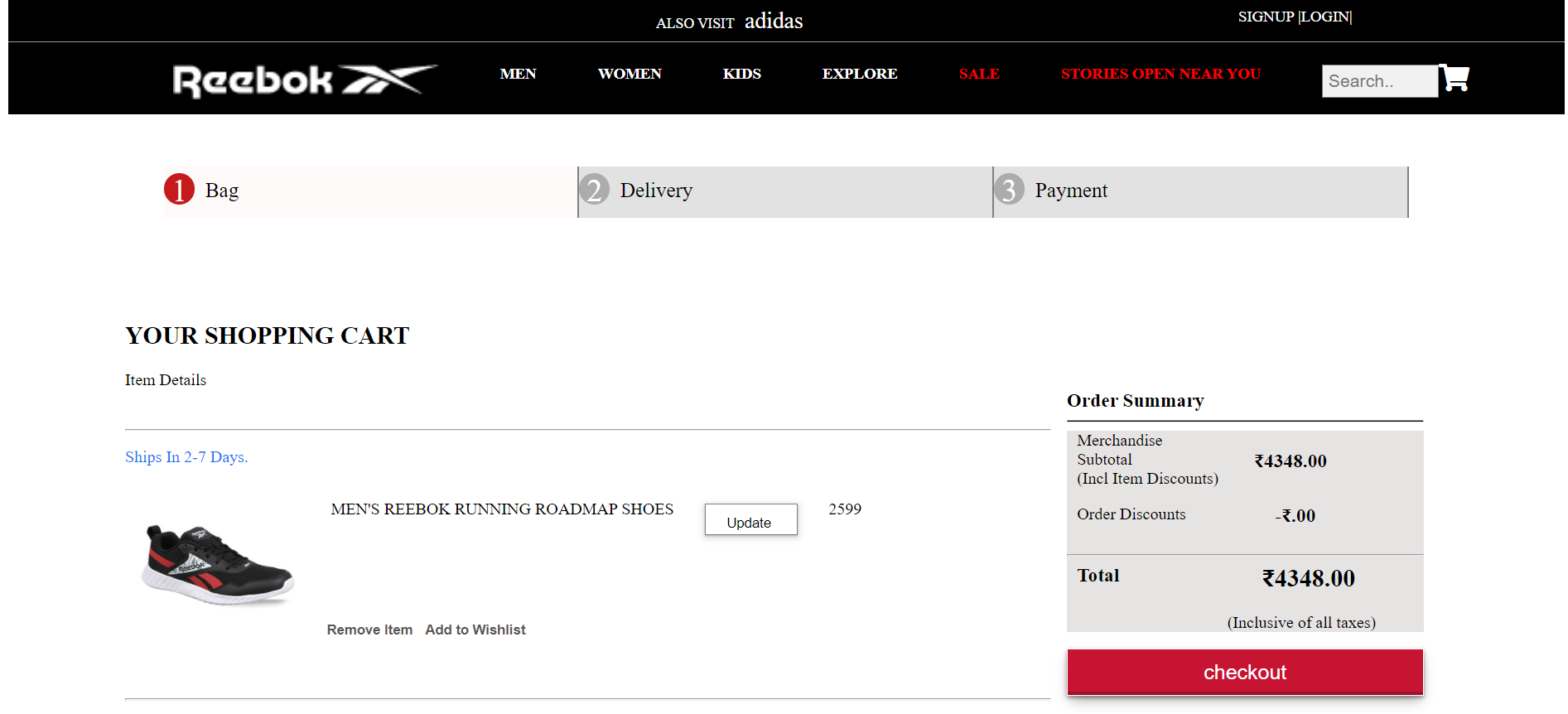Click the red checkout button
The height and width of the screenshot is (714, 1568).
click(1245, 672)
